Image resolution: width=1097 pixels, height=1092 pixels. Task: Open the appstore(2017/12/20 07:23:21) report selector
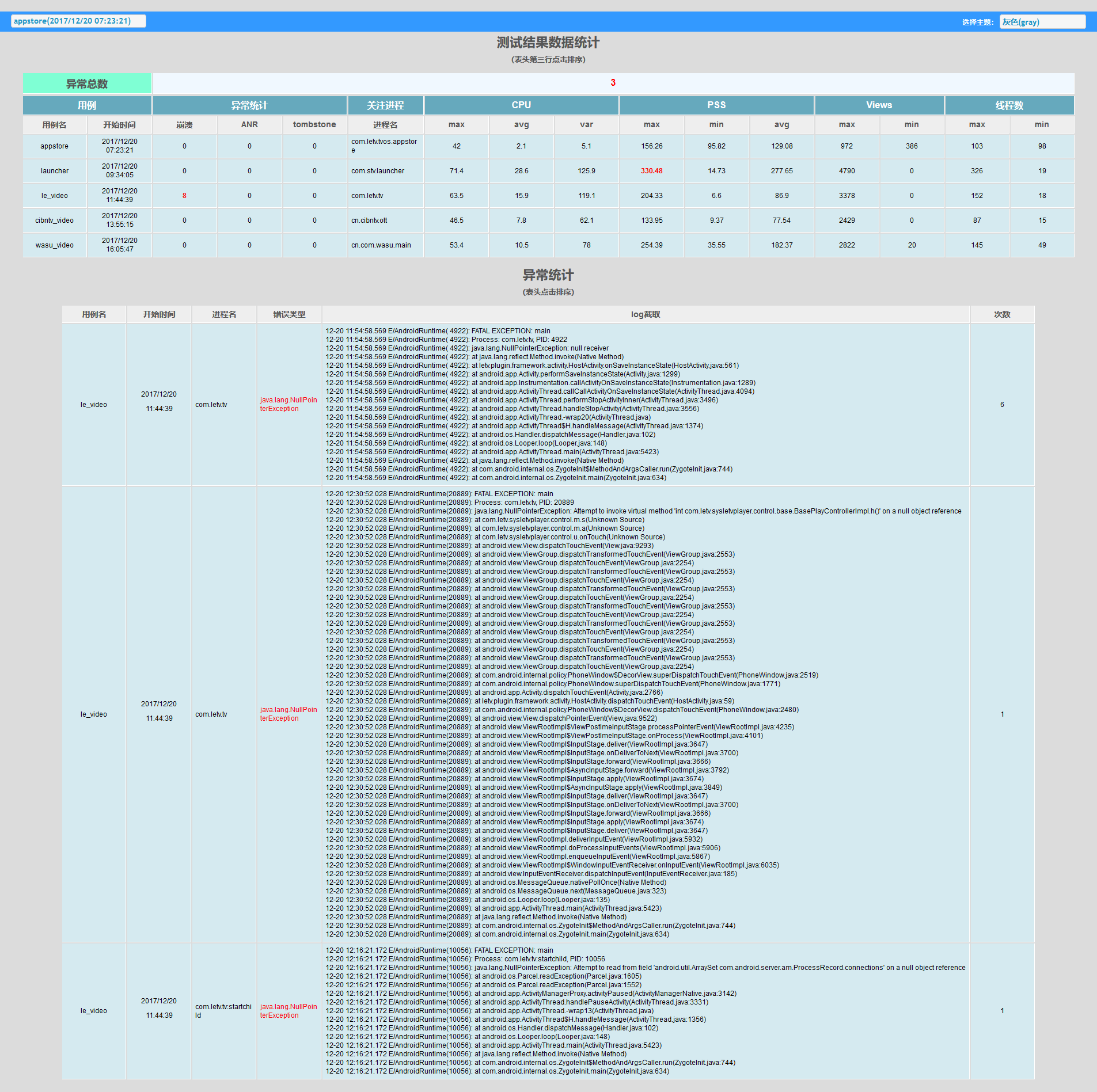pos(78,21)
